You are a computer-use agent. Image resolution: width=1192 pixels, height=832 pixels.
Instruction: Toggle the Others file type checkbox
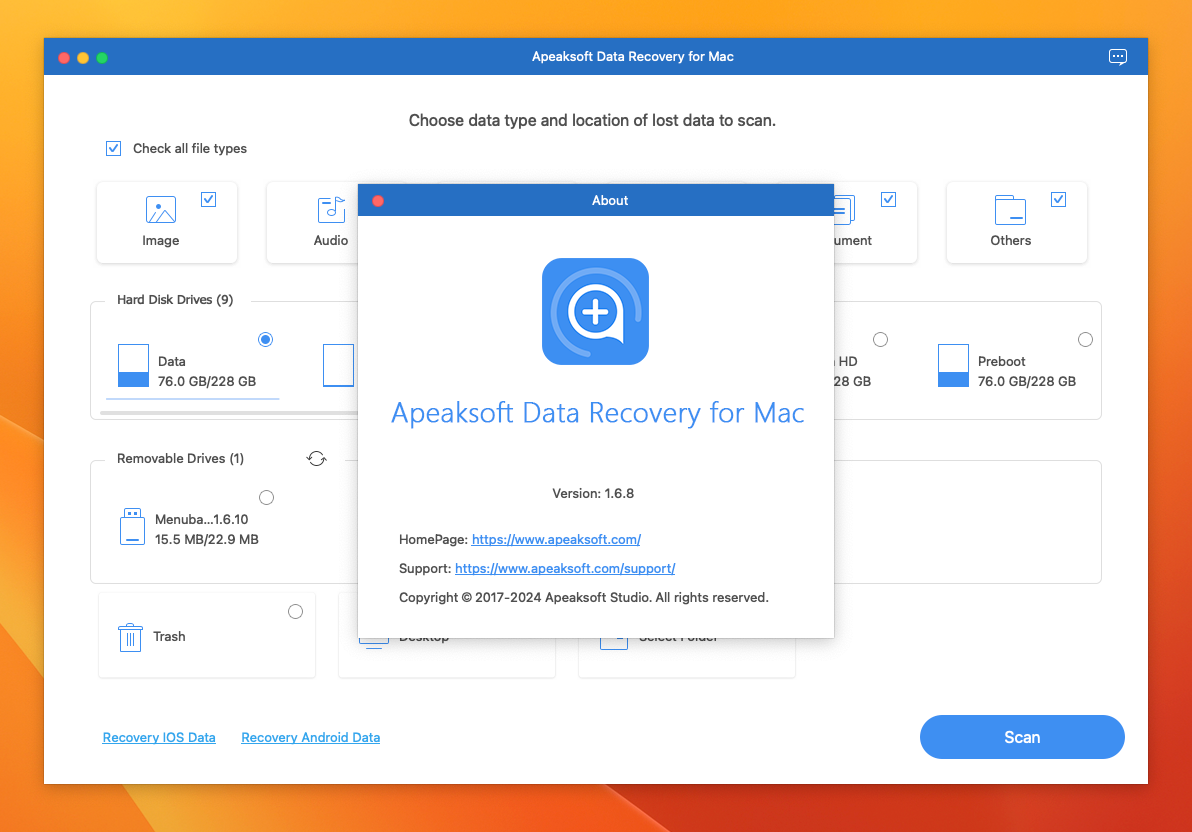tap(1058, 199)
